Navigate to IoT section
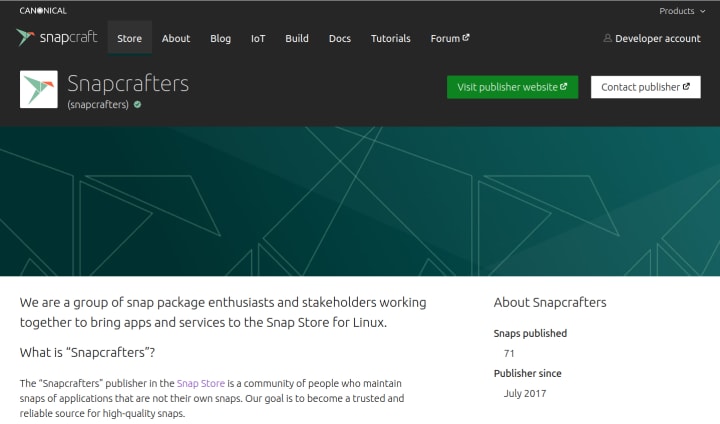Image resolution: width=720 pixels, height=424 pixels. [x=258, y=38]
